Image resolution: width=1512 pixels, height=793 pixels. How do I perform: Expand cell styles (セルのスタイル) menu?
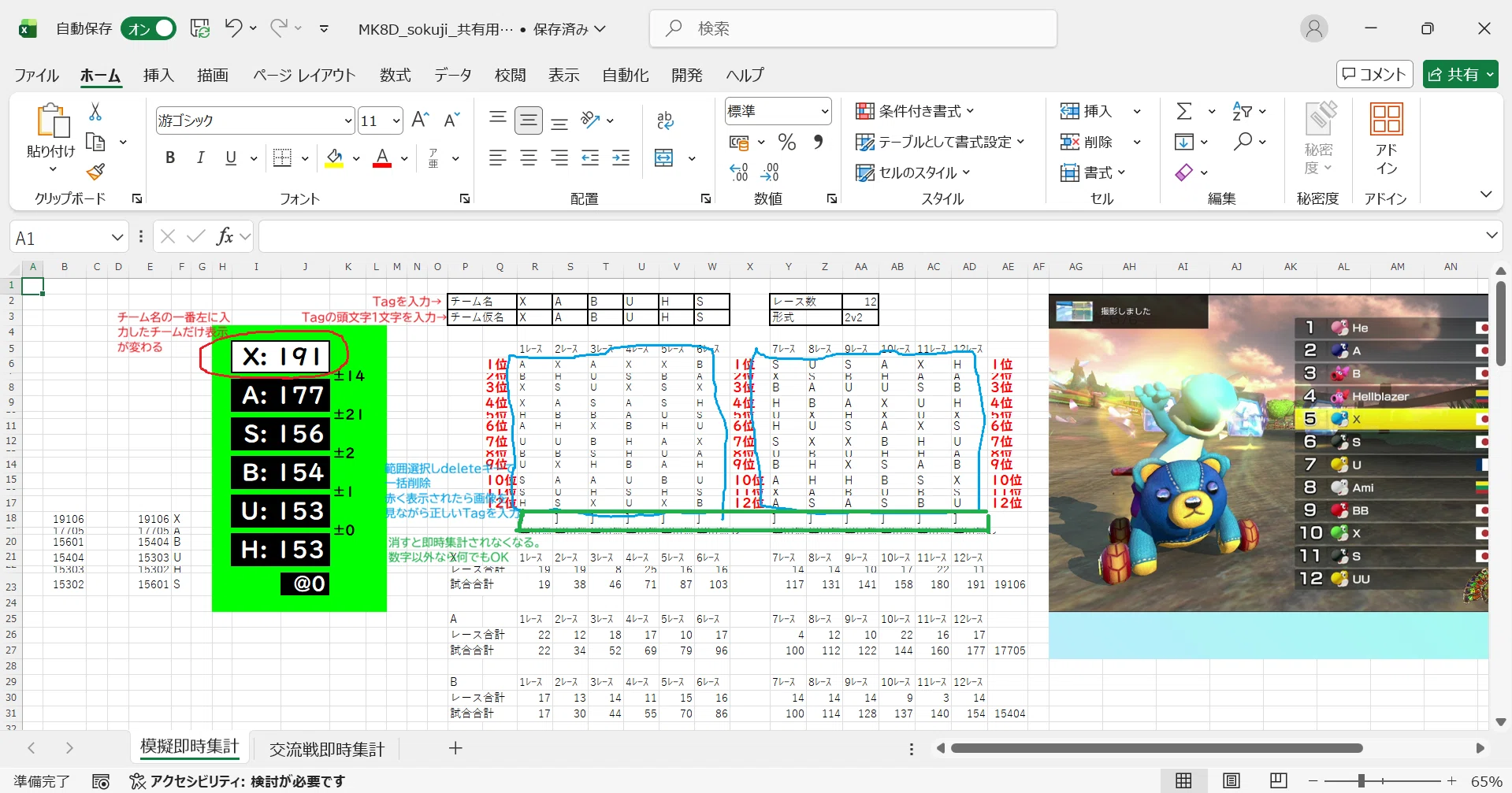click(x=913, y=172)
